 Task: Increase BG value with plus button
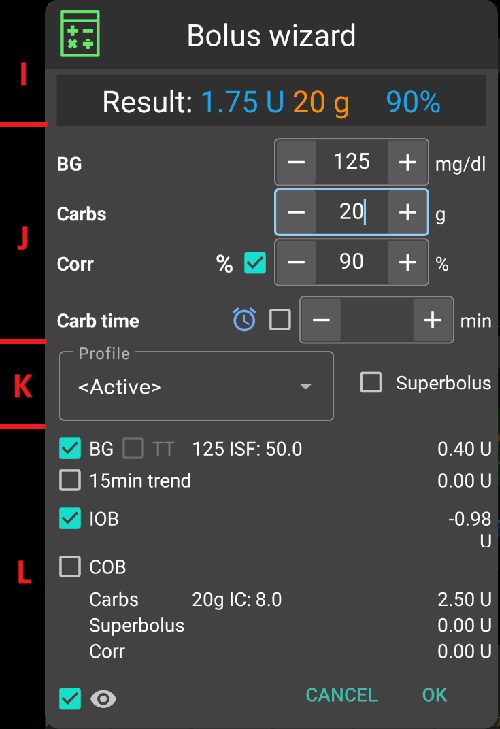407,162
